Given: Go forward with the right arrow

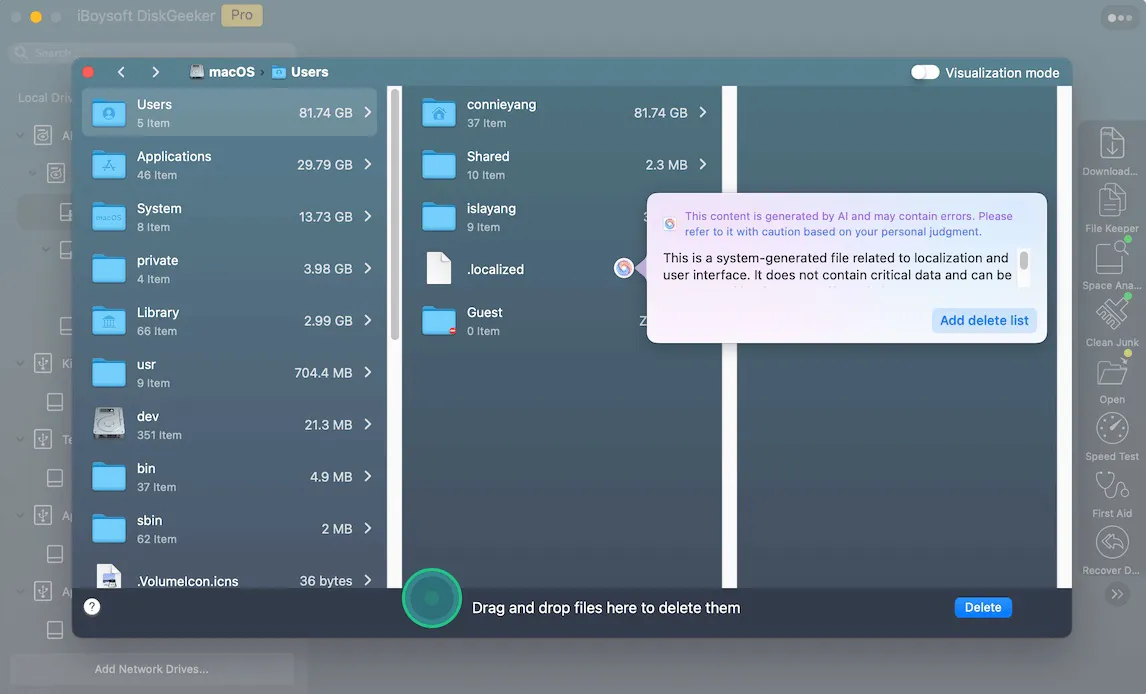Looking at the screenshot, I should click(x=155, y=72).
